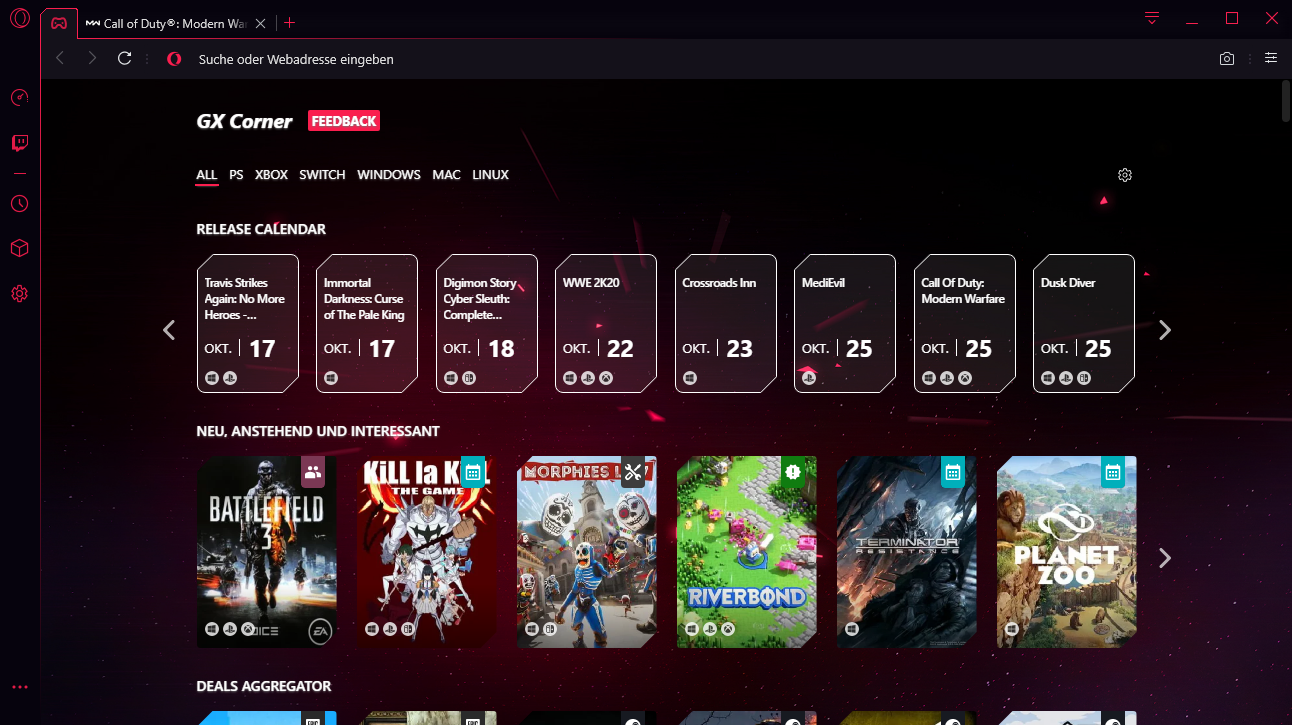Click the DEALS AGGREGATOR heading

coord(264,686)
